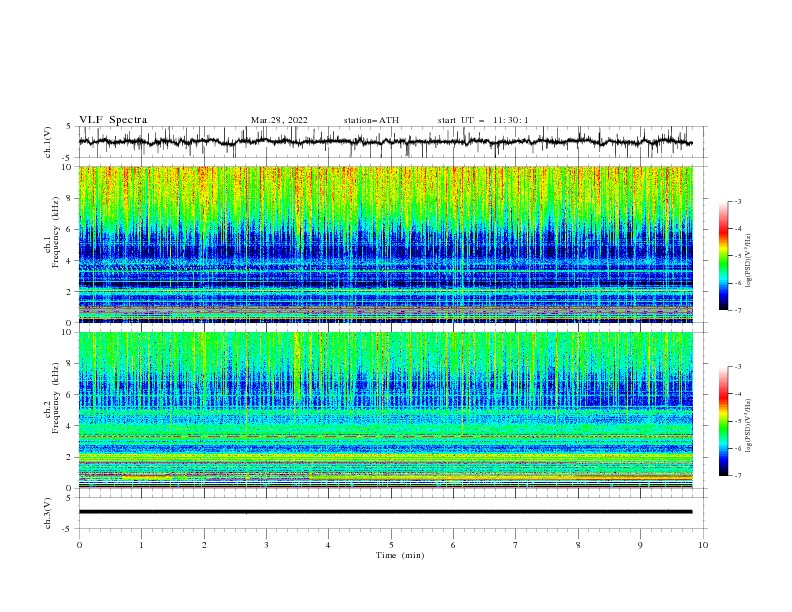The width and height of the screenshot is (792, 612).
Task: Click the ch.1 Frequency (kHz) axis label
Action: pyautogui.click(x=52, y=230)
